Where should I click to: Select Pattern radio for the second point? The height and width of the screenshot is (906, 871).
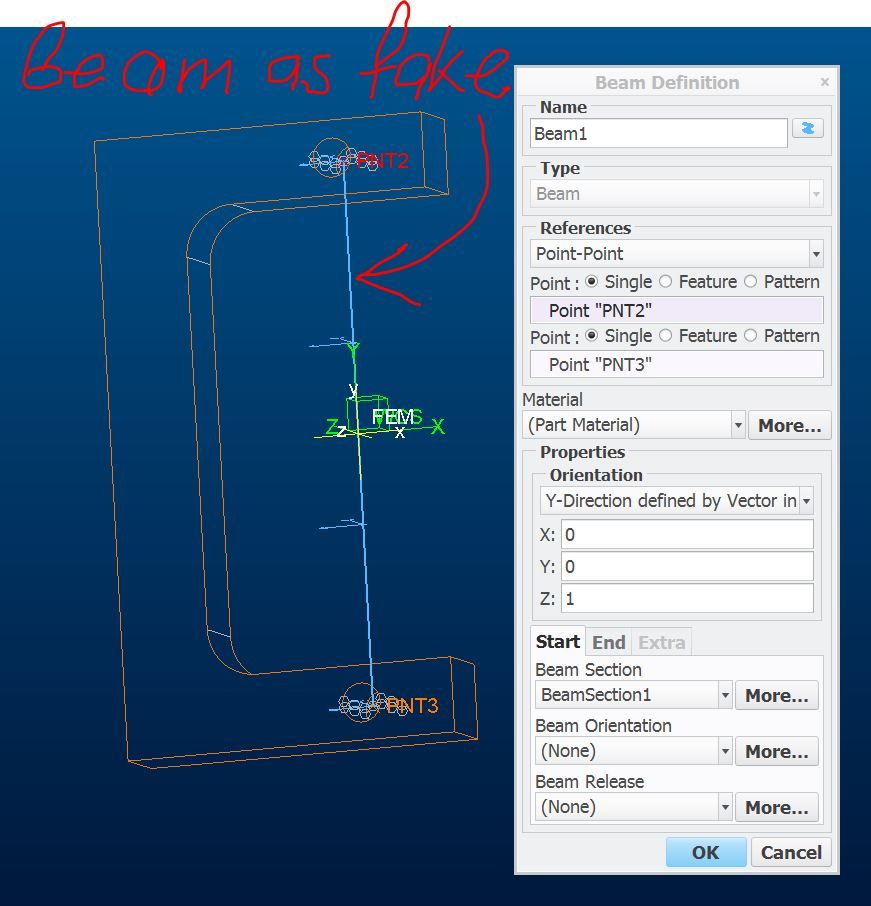[750, 336]
